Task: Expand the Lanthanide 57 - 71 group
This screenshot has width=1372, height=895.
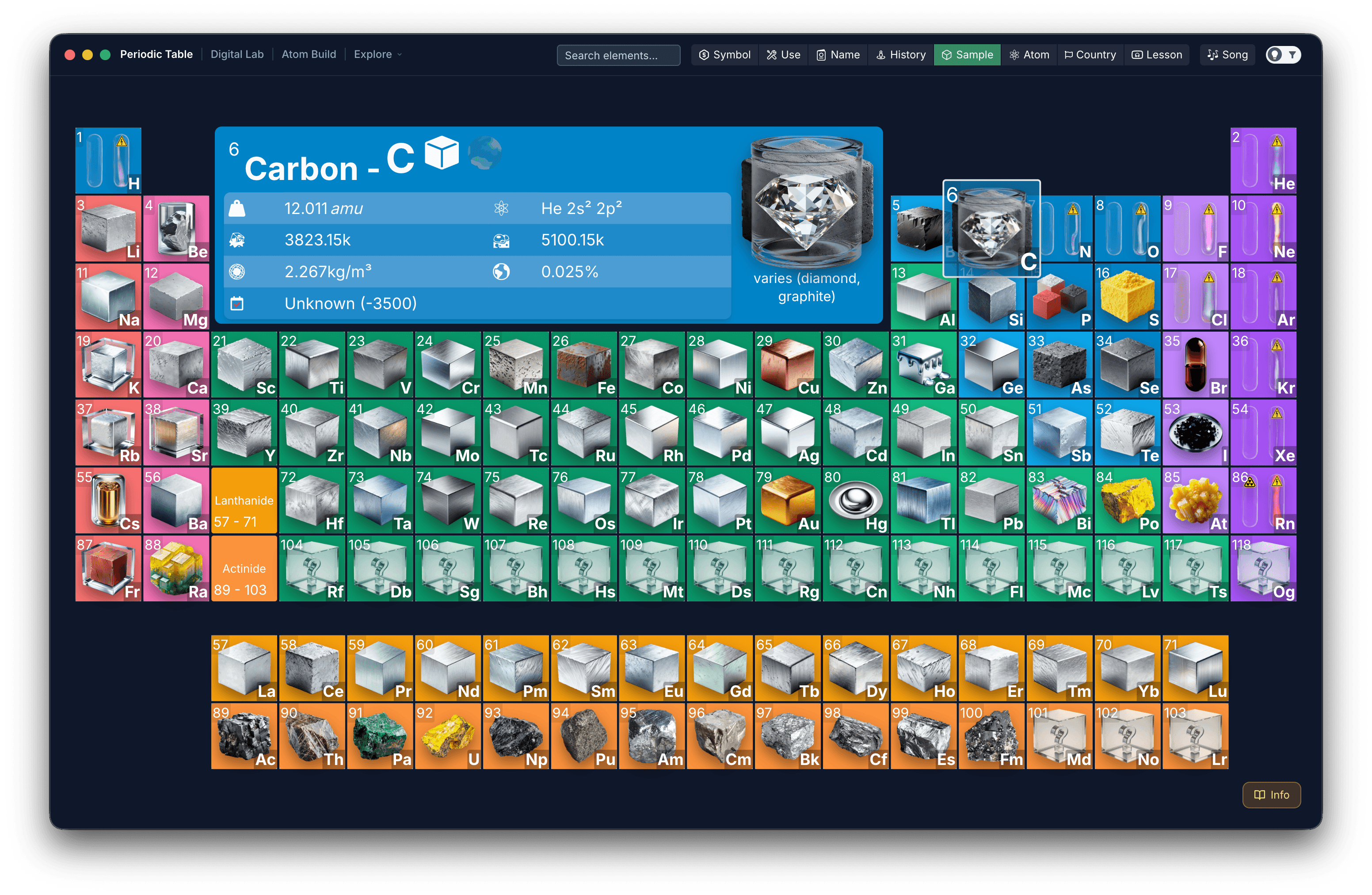Action: click(244, 501)
